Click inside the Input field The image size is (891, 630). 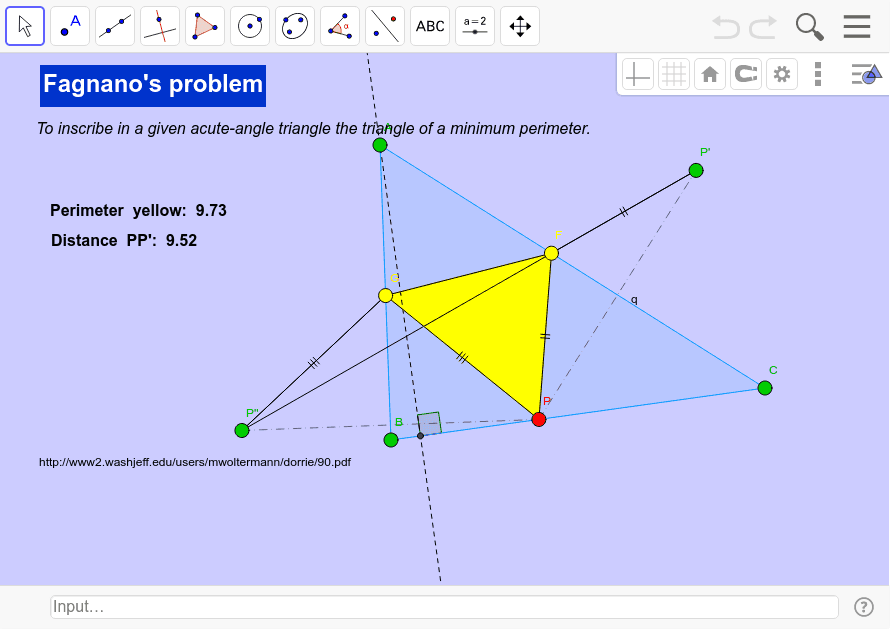click(445, 606)
